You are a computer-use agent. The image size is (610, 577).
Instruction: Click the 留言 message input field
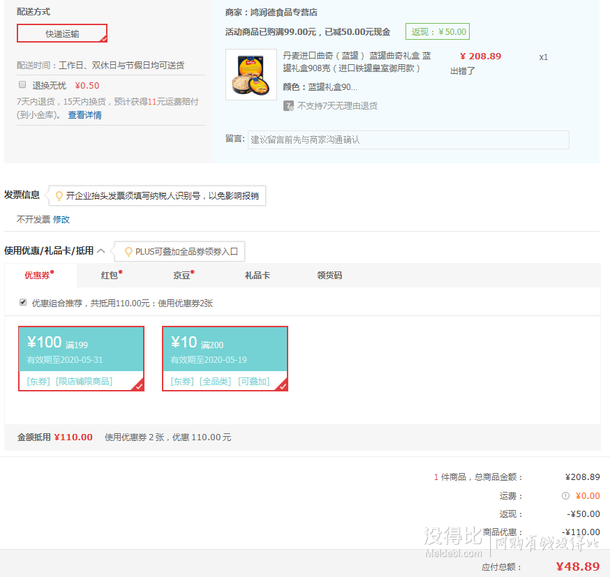pos(408,140)
